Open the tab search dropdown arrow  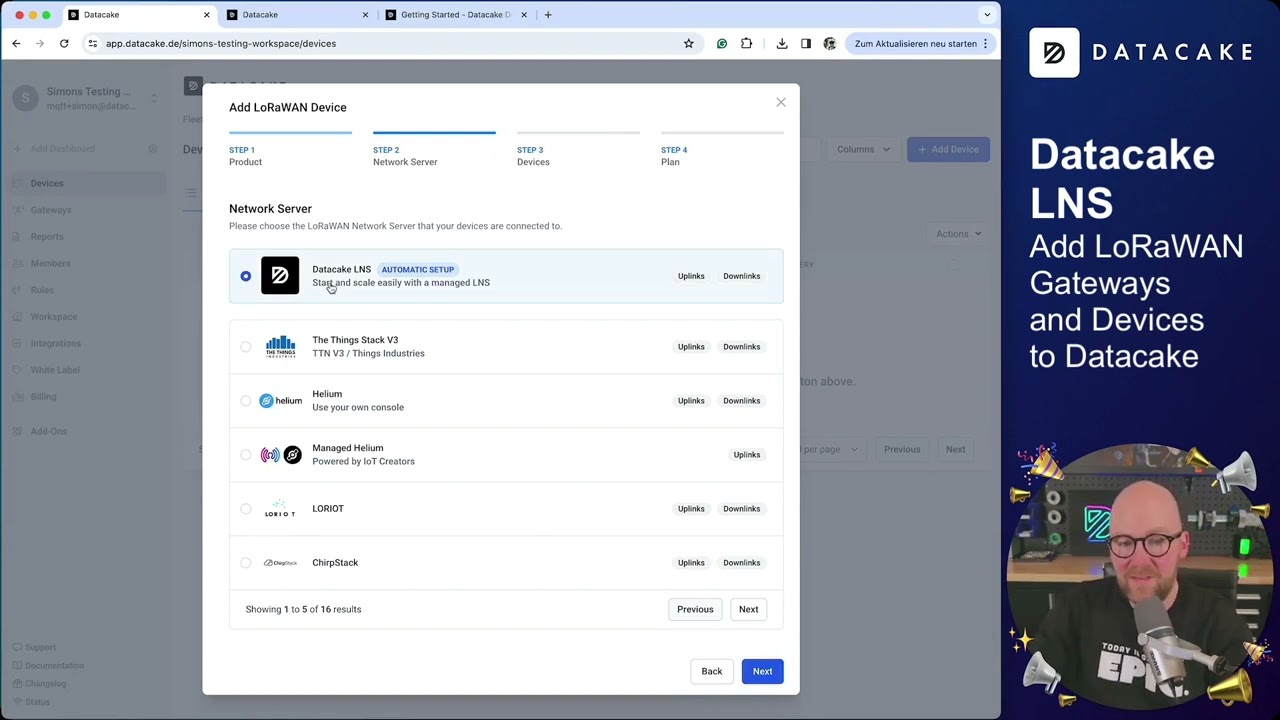pyautogui.click(x=987, y=15)
